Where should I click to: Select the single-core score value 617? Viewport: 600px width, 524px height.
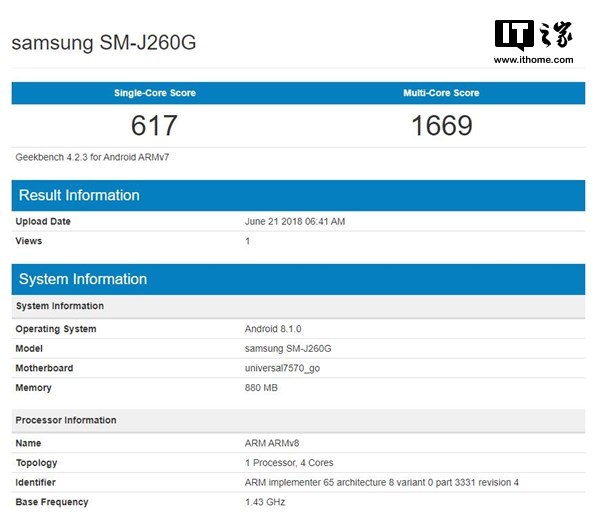154,126
